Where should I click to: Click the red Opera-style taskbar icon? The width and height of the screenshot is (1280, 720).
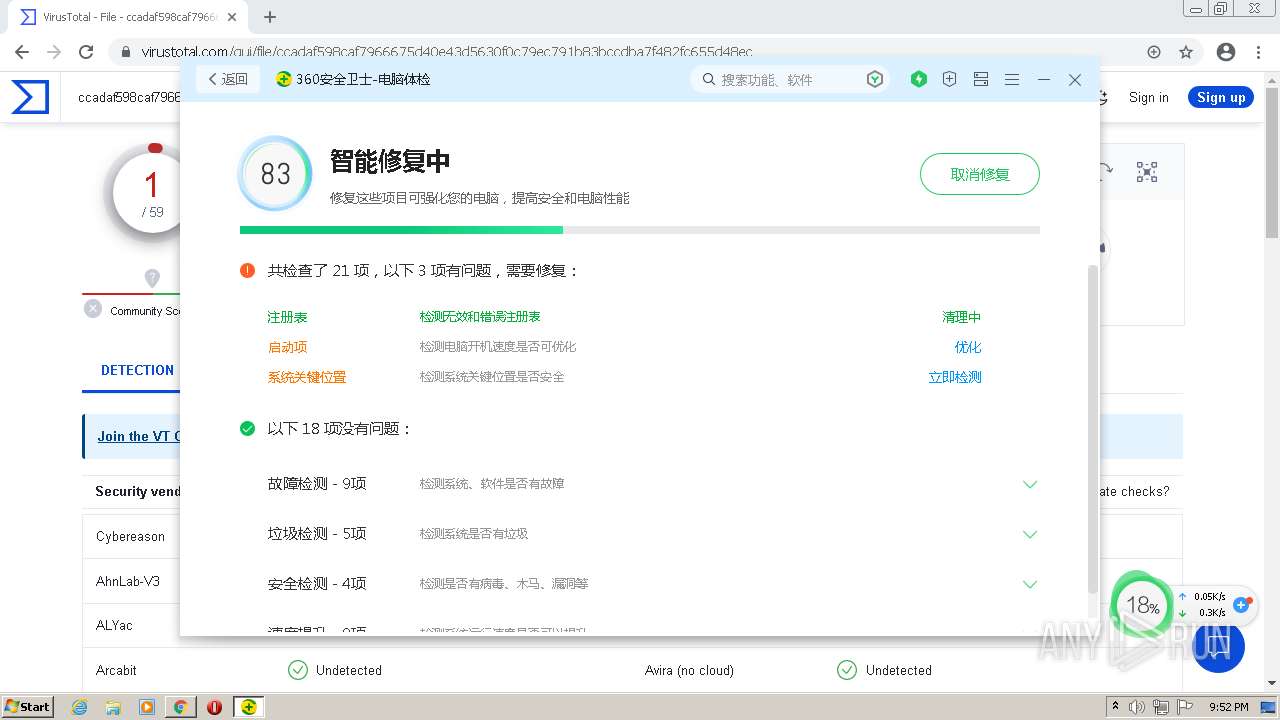(214, 707)
